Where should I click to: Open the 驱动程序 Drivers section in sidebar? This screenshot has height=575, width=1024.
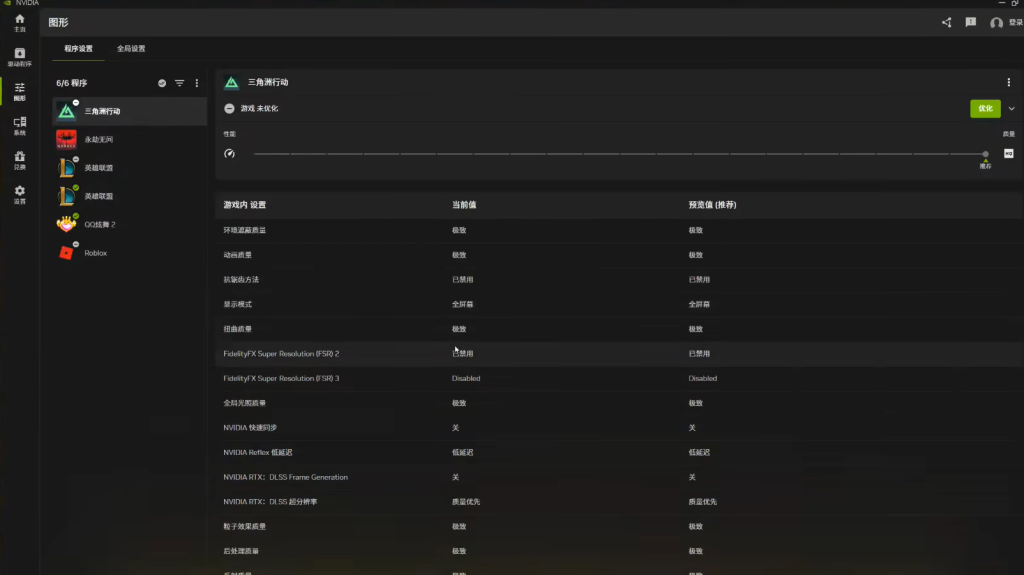point(20,57)
